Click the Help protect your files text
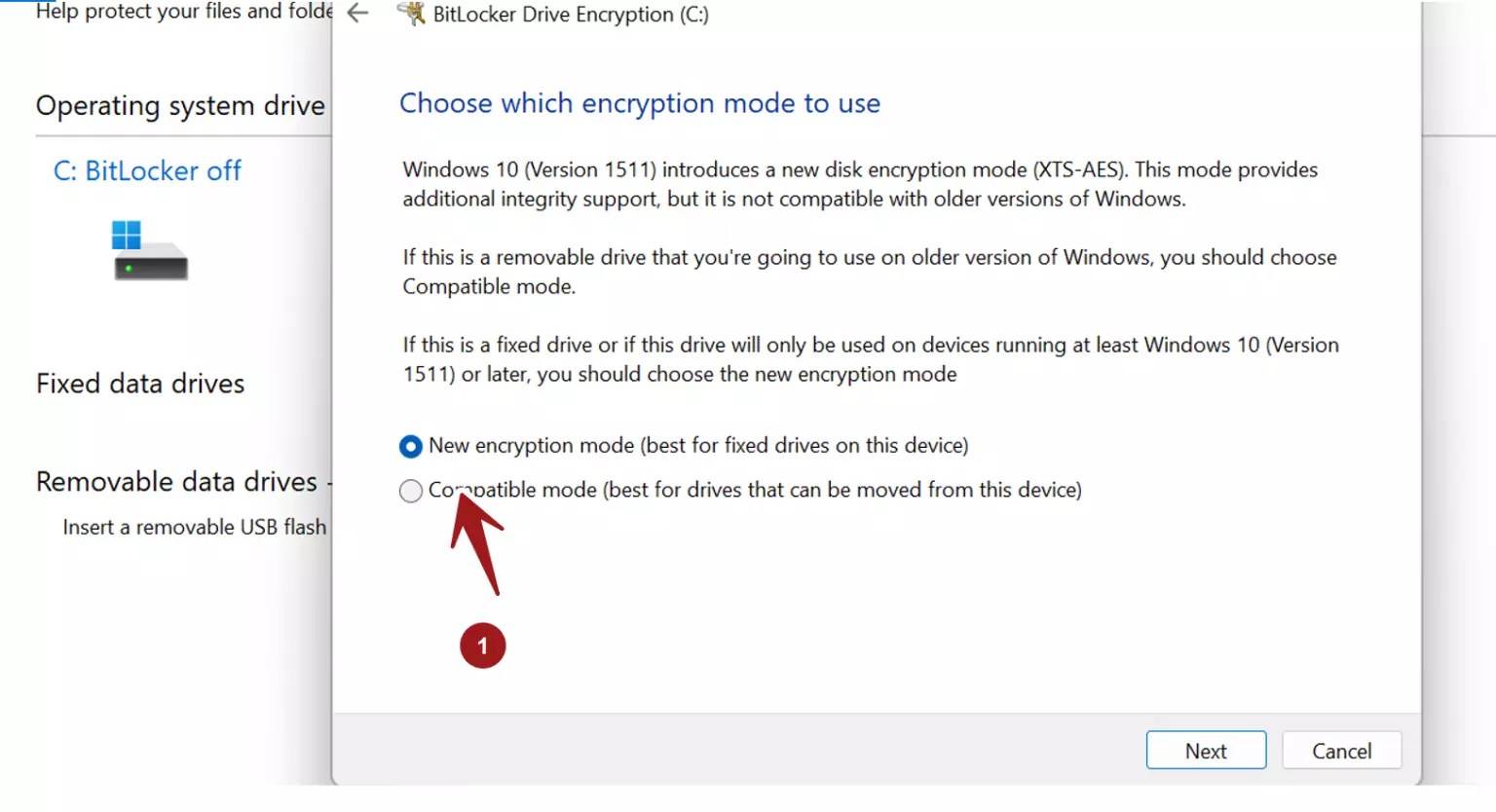Viewport: 1496px width, 812px height. coord(166,11)
